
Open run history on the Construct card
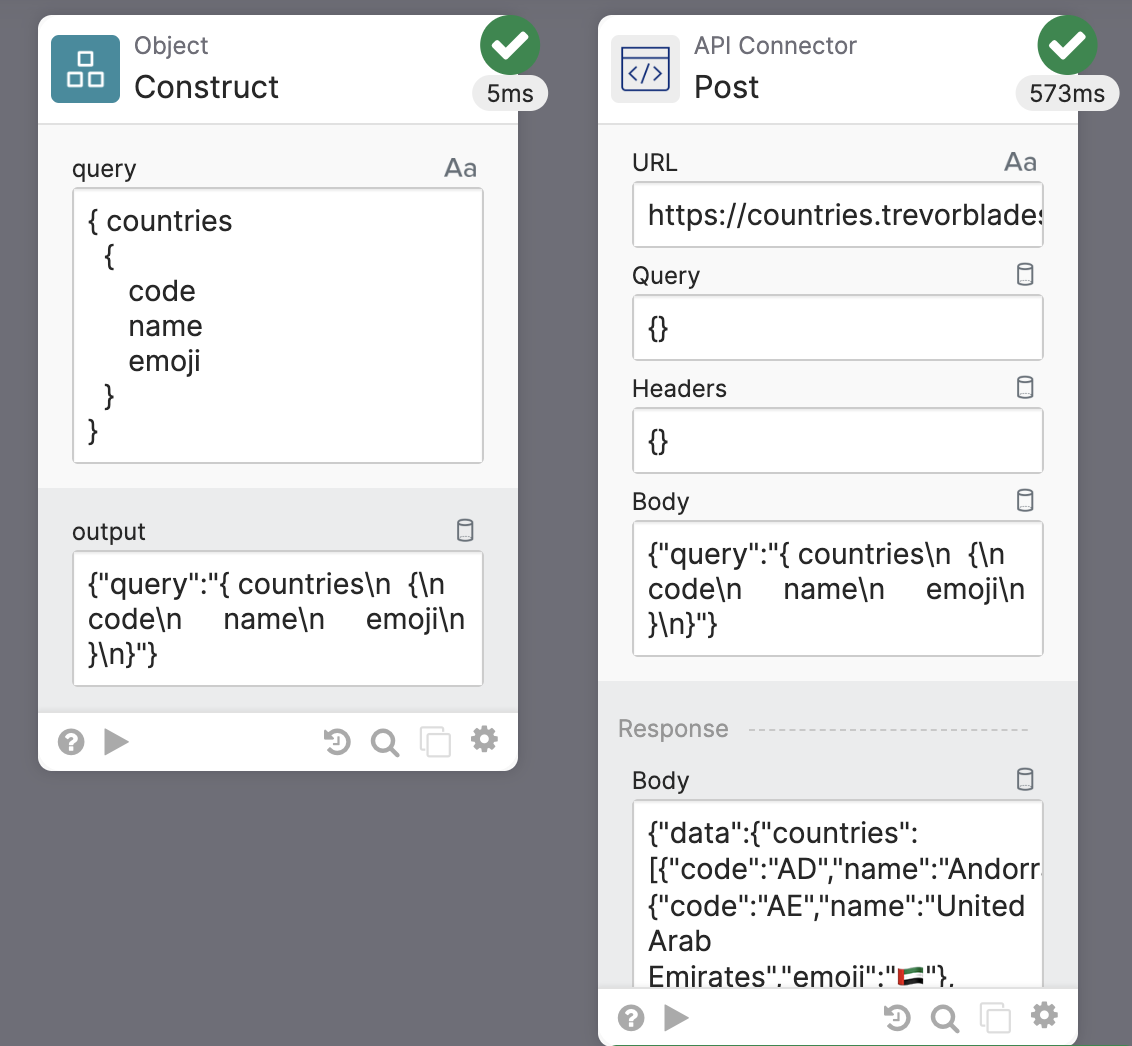pos(337,742)
